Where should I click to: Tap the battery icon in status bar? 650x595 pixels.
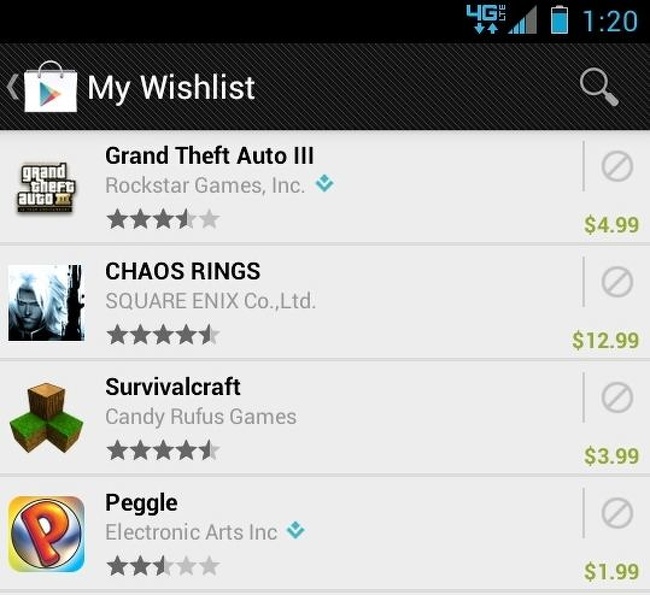559,19
